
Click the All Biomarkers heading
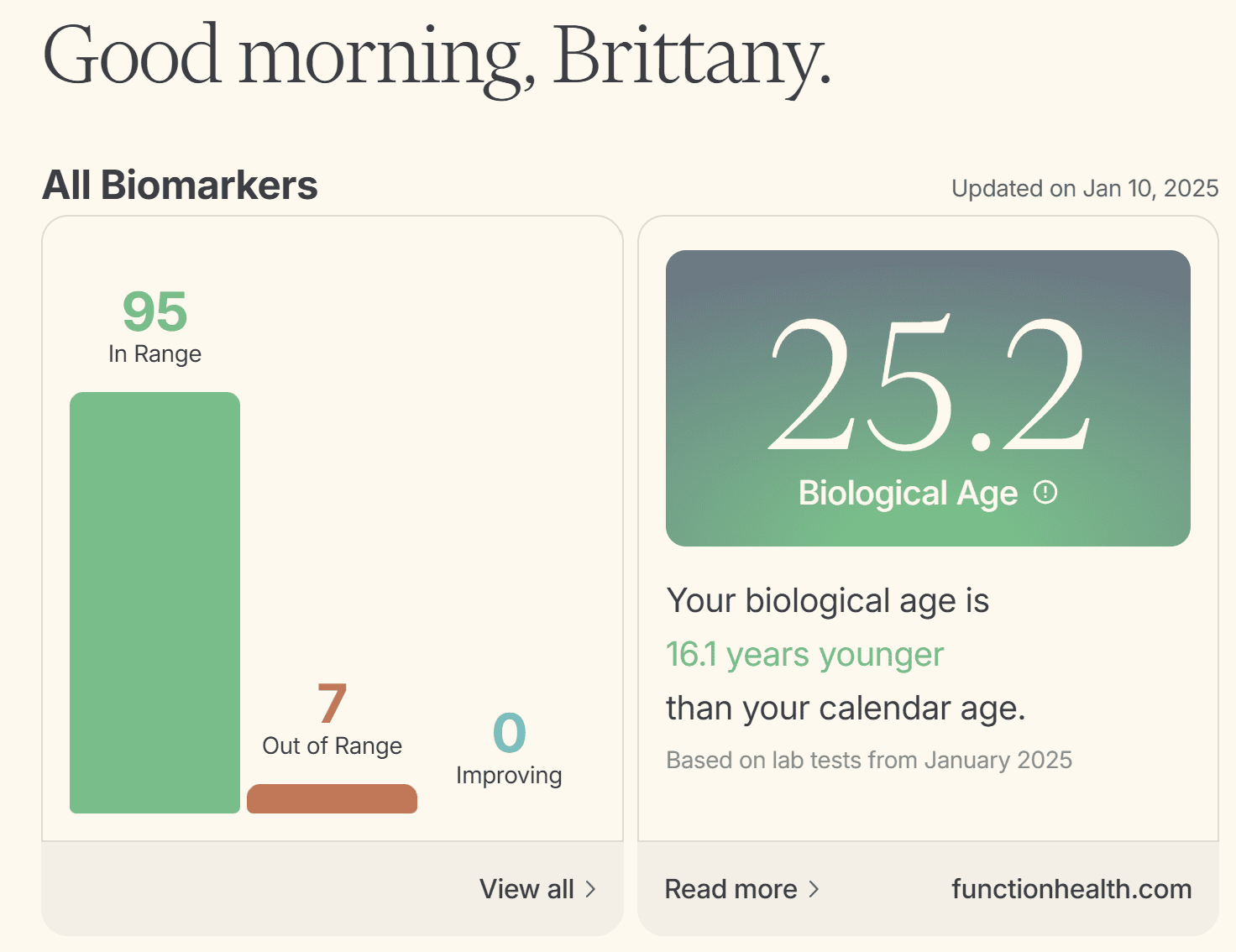click(180, 186)
